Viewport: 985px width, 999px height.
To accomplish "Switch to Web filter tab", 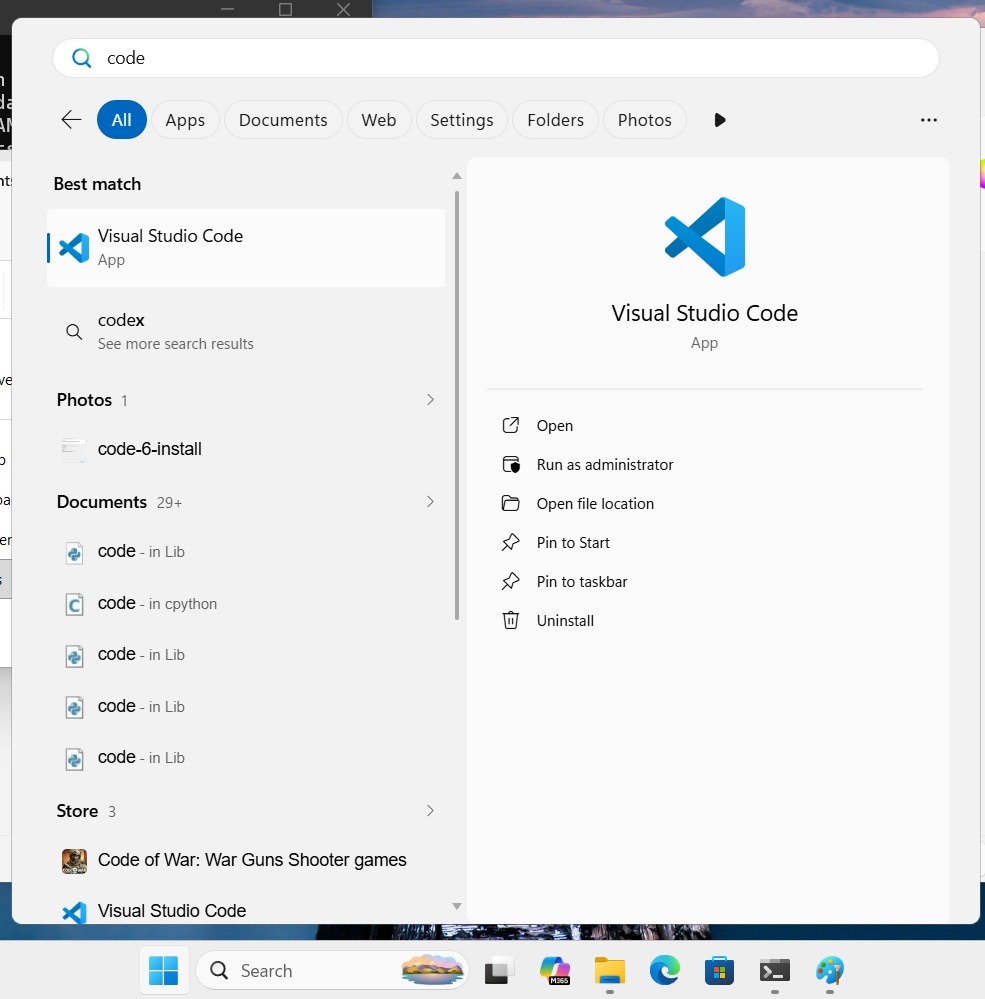I will pyautogui.click(x=378, y=120).
